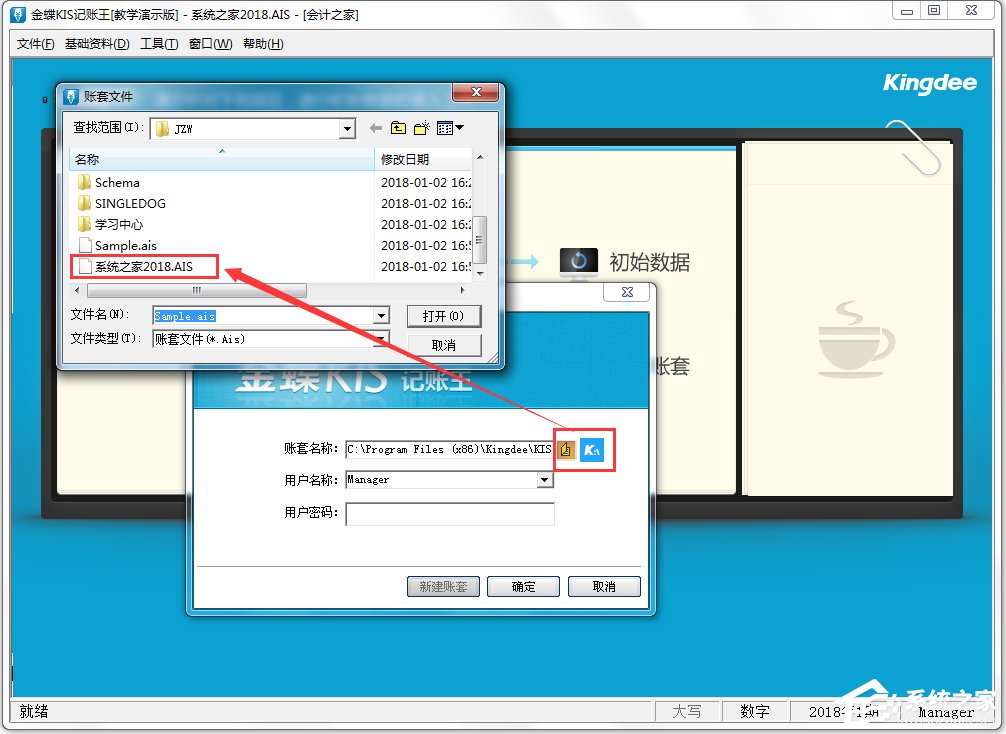The image size is (1006, 734).
Task: Click 取消 in the login dialog
Action: click(x=604, y=586)
